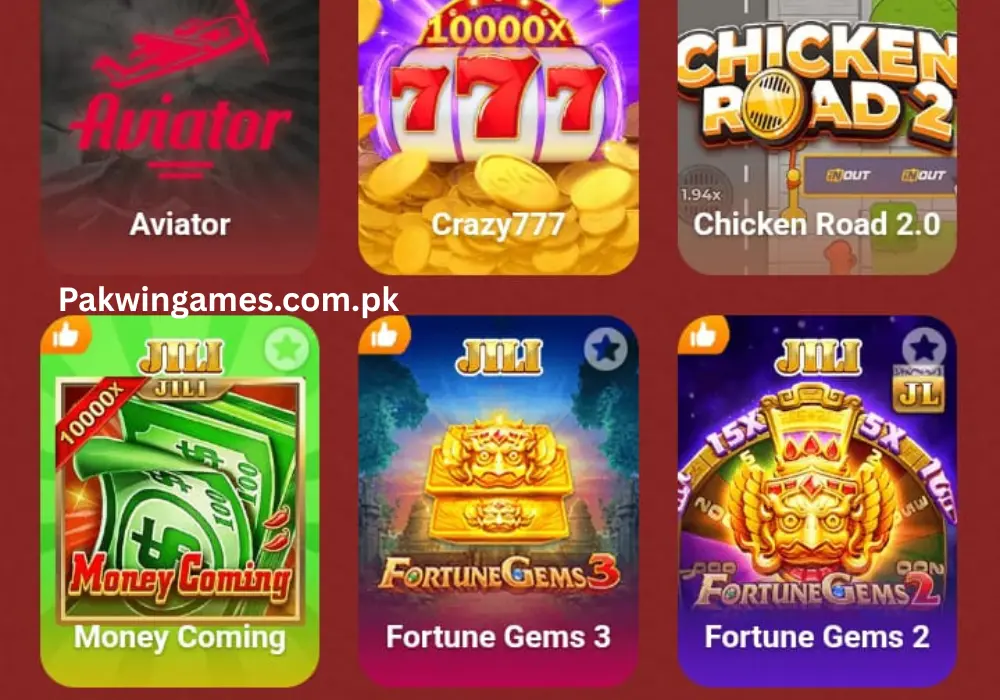Open the Aviator game tile
The height and width of the screenshot is (700, 1000).
(180, 137)
